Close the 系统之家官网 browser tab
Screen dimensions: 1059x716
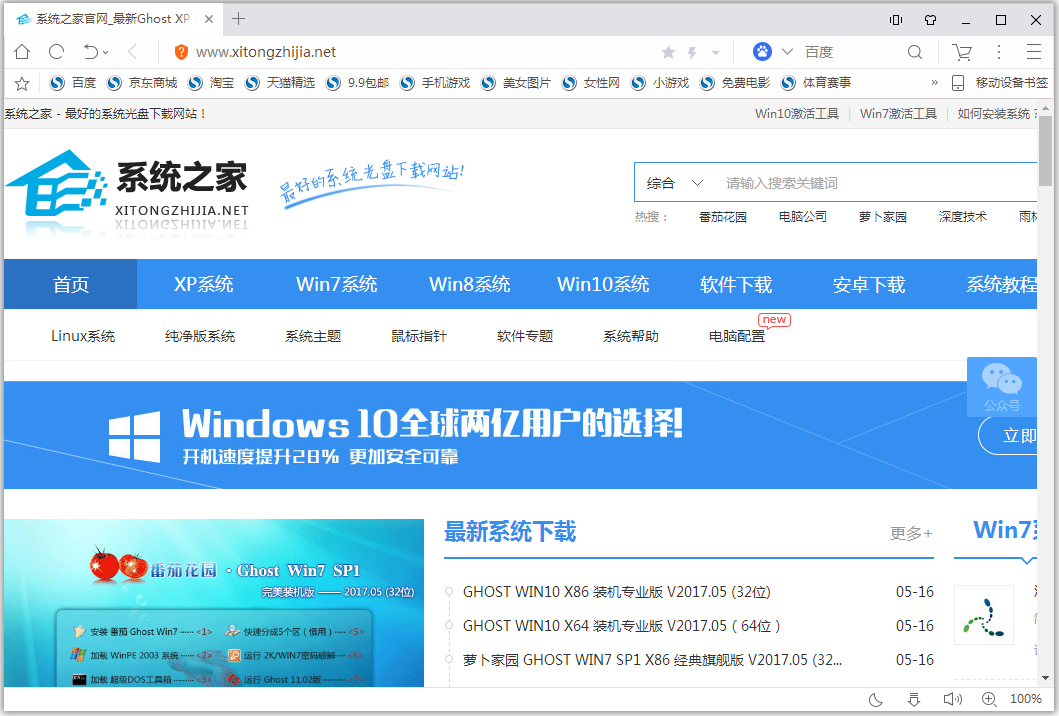209,19
